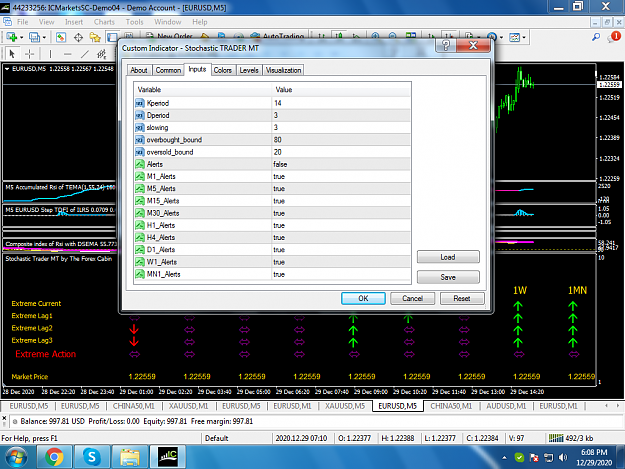
Task: Open the Window menu
Action: (167, 22)
